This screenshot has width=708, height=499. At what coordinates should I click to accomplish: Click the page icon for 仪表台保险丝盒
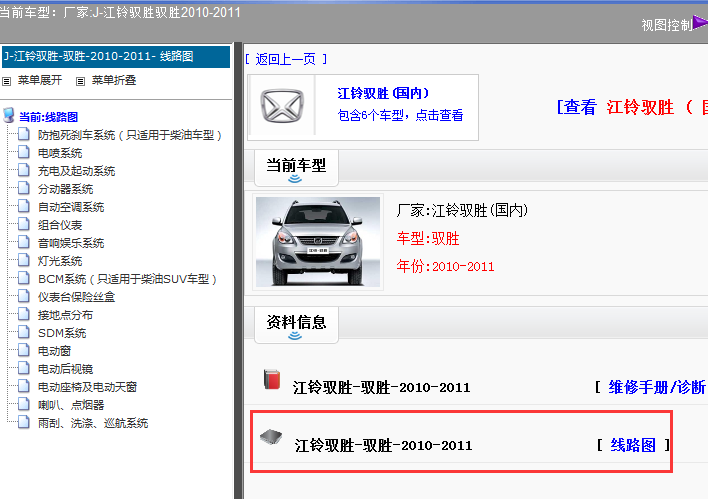(x=24, y=296)
